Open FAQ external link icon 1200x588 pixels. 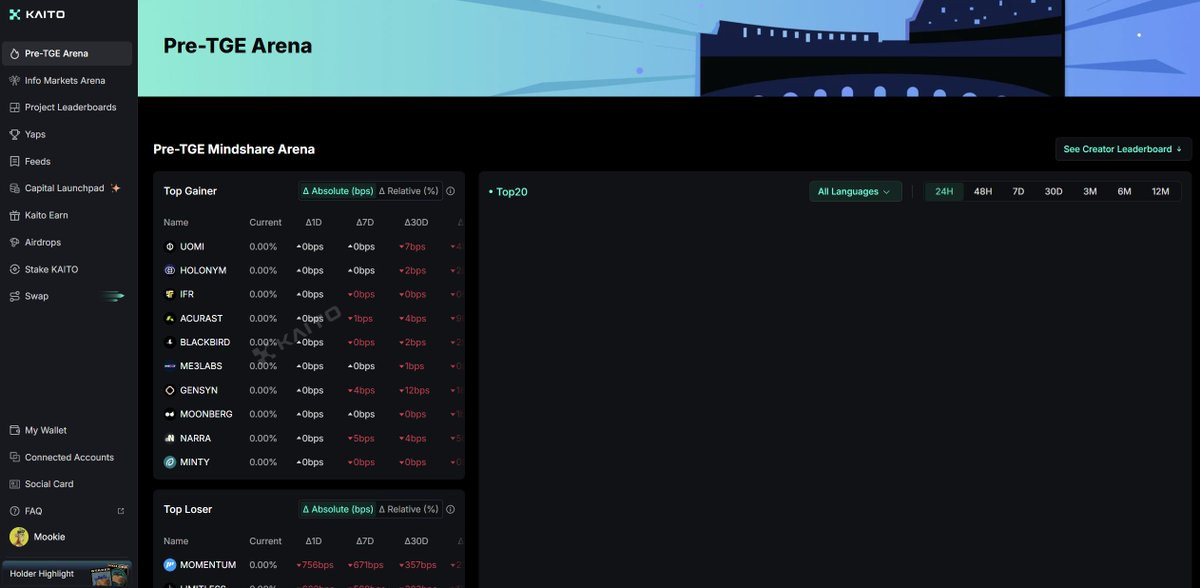(x=121, y=512)
